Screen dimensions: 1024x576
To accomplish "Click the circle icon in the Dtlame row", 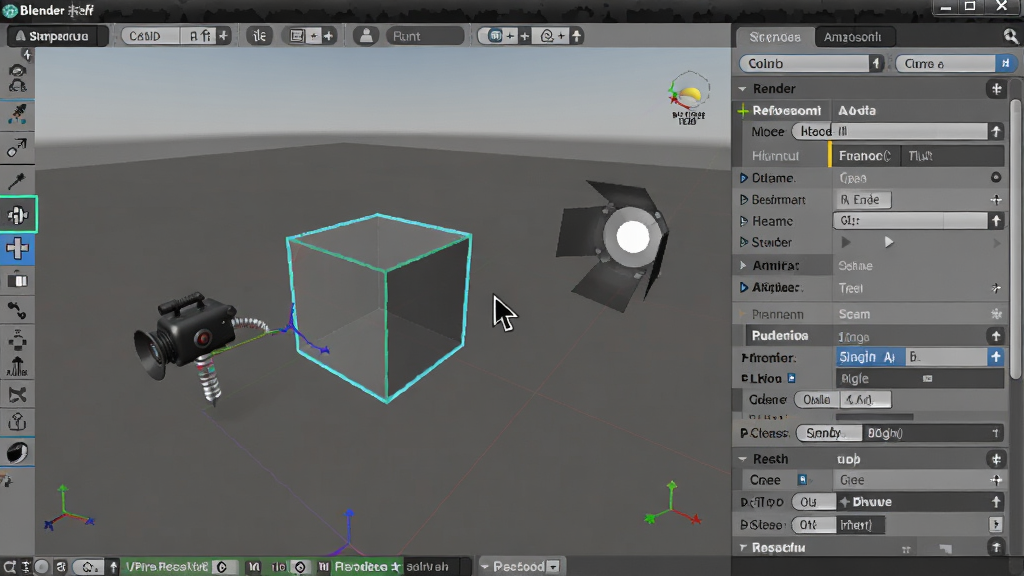I will (x=996, y=178).
